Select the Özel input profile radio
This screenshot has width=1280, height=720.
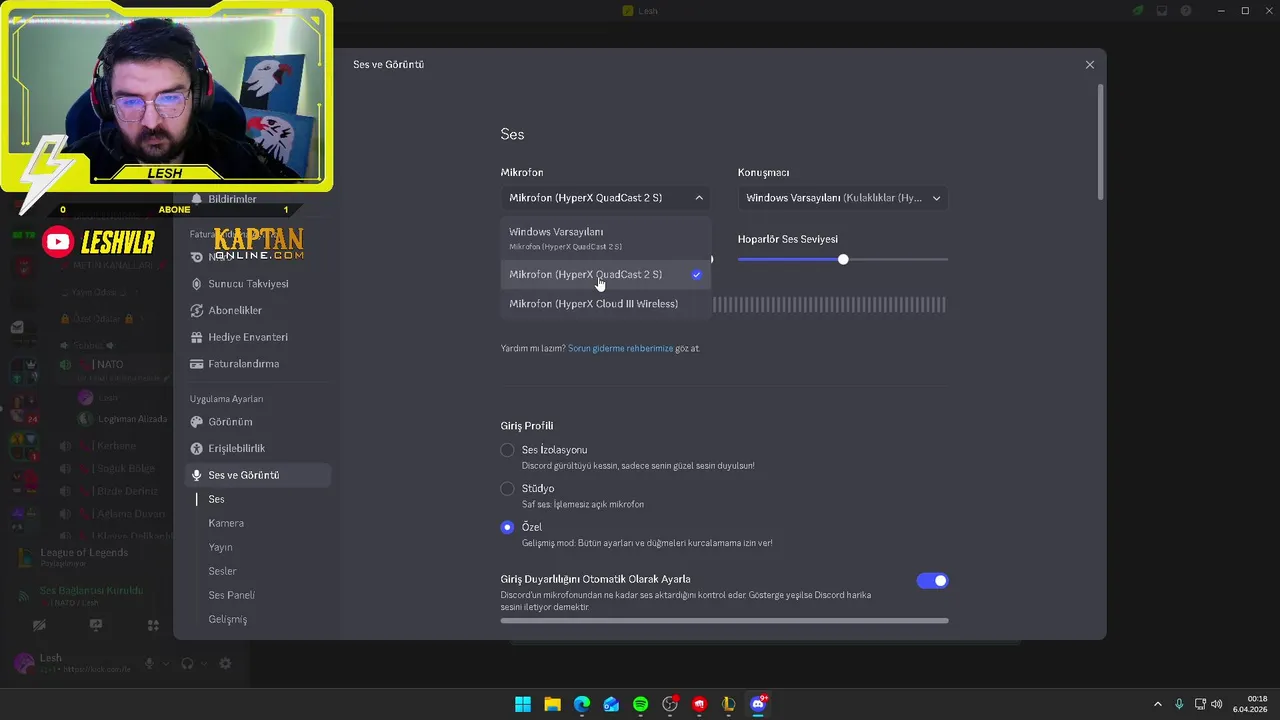tap(507, 527)
